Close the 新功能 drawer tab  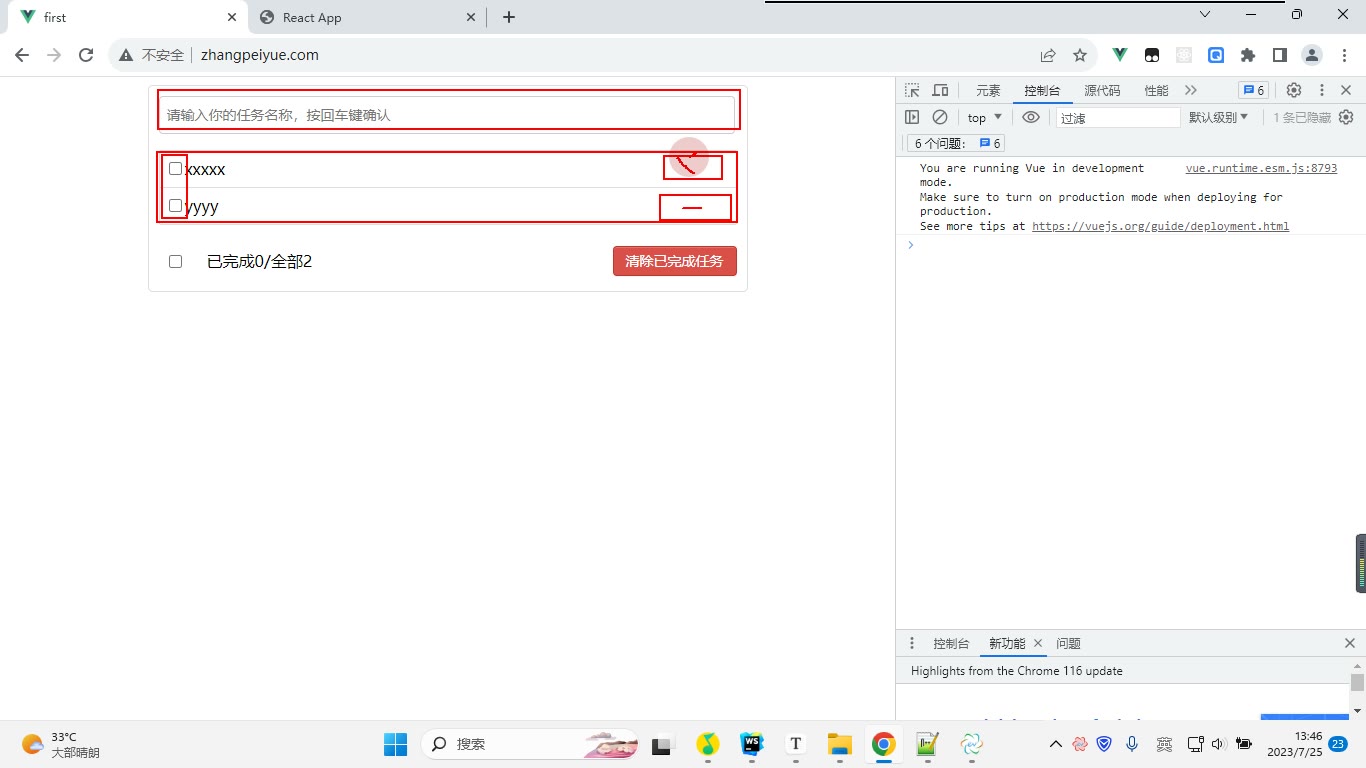click(x=1038, y=643)
